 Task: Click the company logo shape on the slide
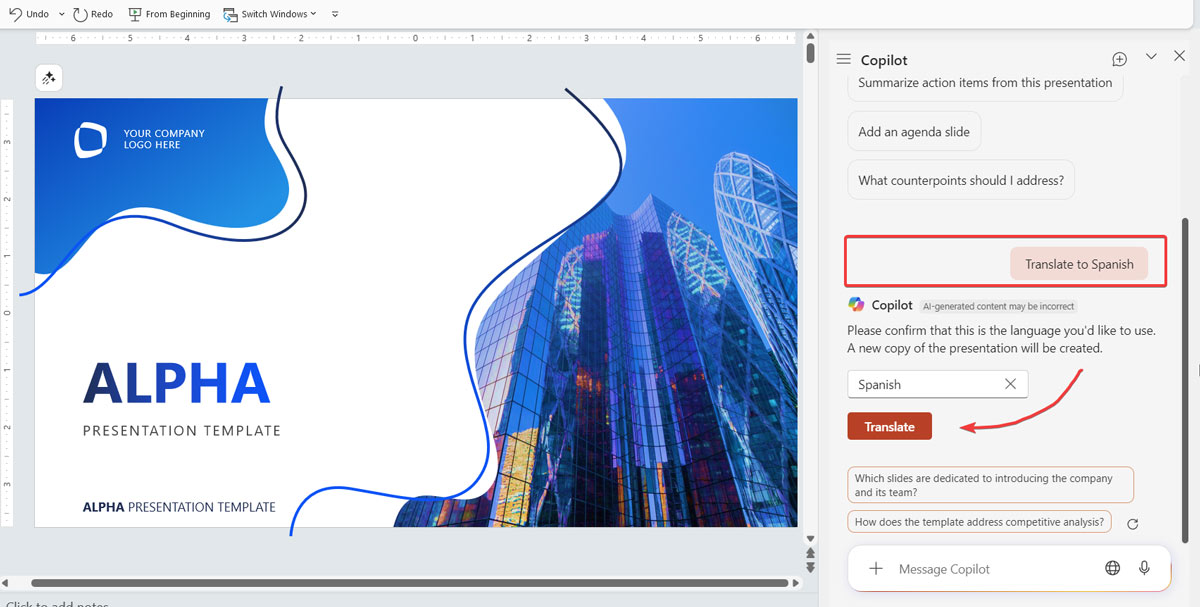[90, 140]
